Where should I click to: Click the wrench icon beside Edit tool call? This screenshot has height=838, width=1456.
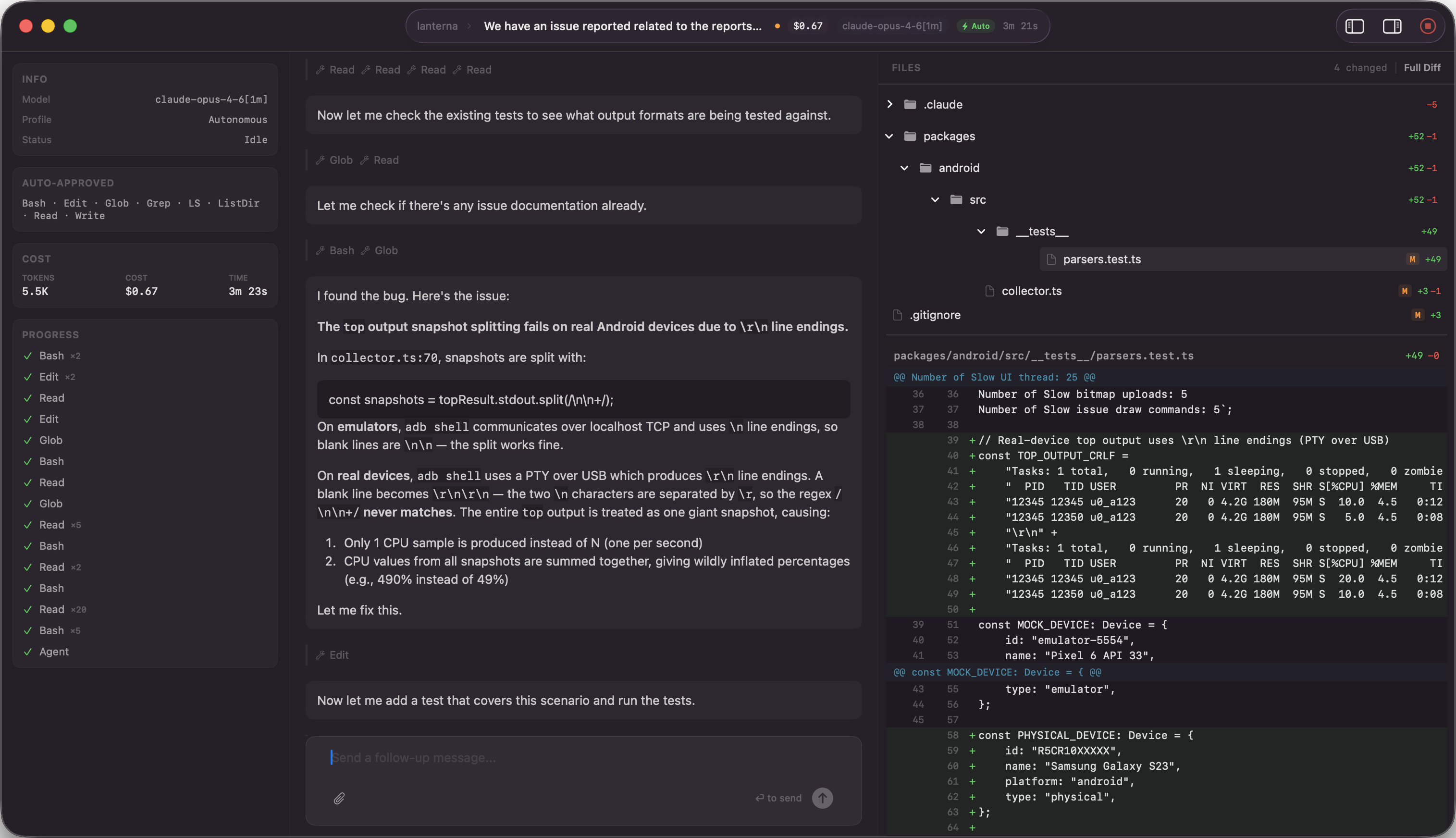tap(321, 654)
